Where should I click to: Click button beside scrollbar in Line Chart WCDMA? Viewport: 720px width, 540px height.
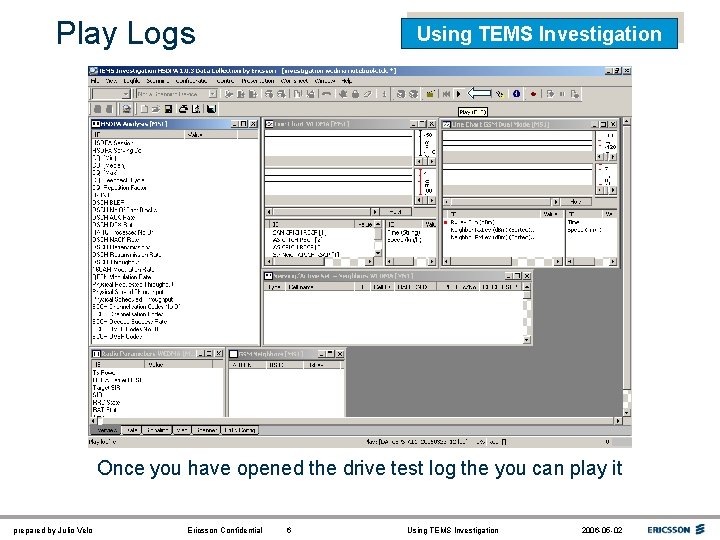[x=395, y=212]
